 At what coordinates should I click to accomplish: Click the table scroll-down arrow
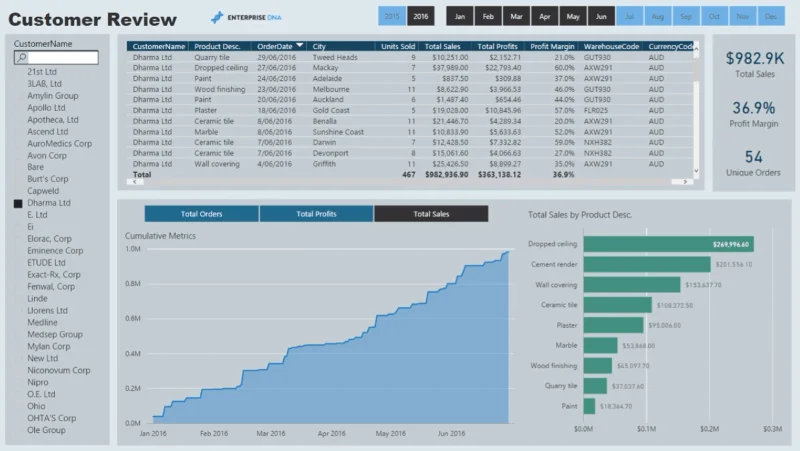[x=696, y=171]
